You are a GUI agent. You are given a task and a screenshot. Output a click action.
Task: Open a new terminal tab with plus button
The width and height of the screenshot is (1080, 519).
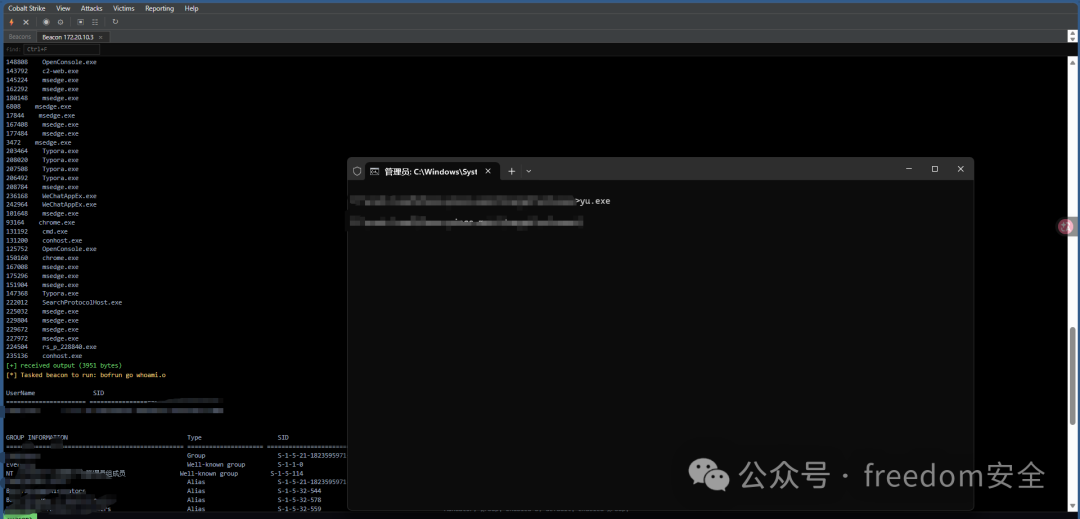point(511,171)
